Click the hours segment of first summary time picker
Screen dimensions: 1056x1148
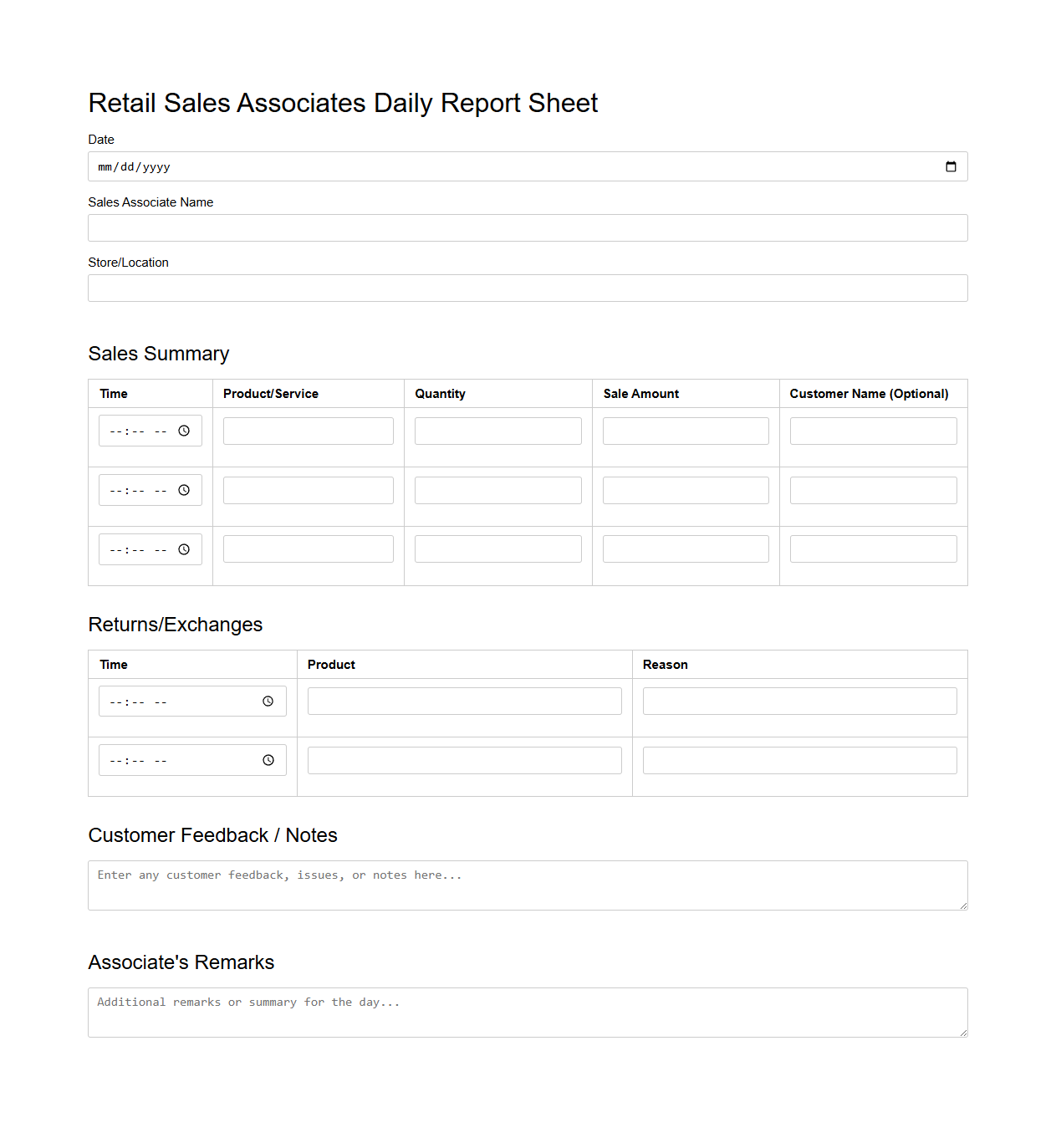point(114,431)
